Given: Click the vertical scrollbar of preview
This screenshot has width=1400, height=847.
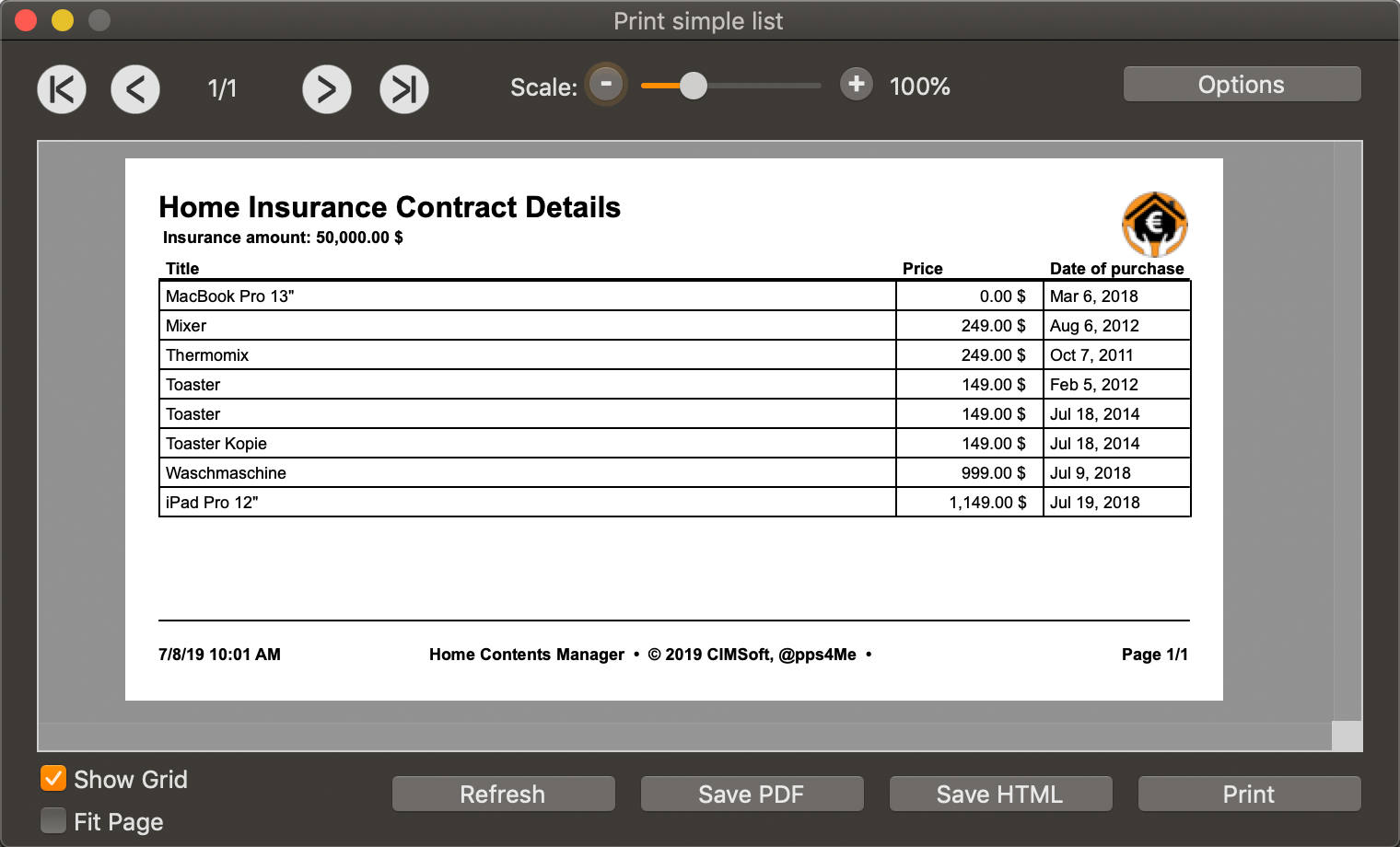Looking at the screenshot, I should (1347, 431).
